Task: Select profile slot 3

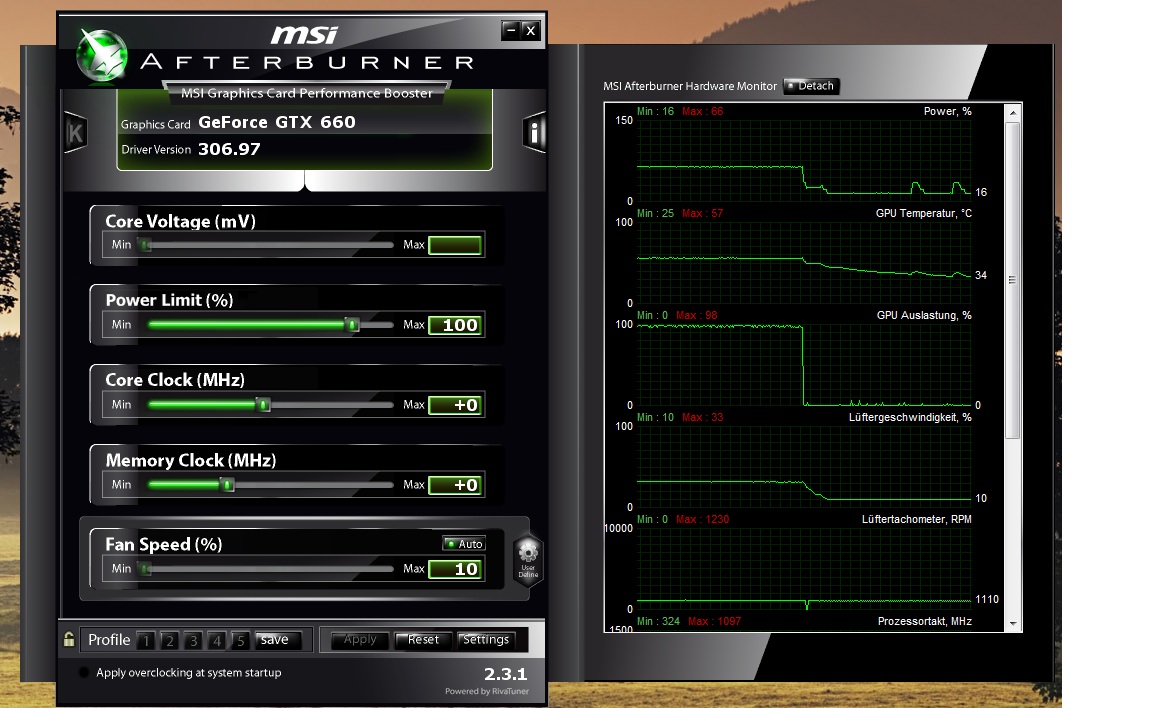Action: (192, 640)
